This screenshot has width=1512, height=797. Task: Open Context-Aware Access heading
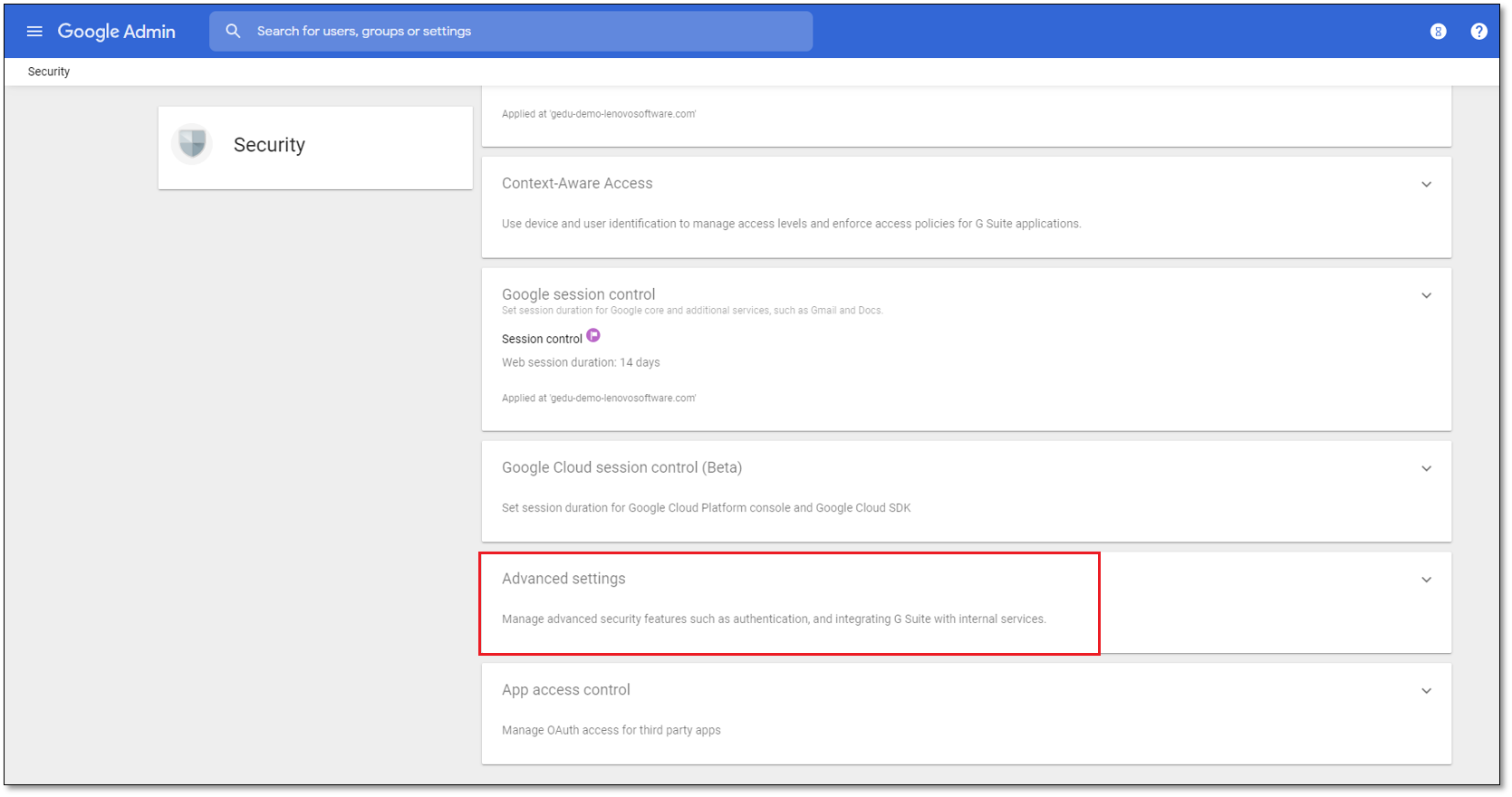[577, 184]
